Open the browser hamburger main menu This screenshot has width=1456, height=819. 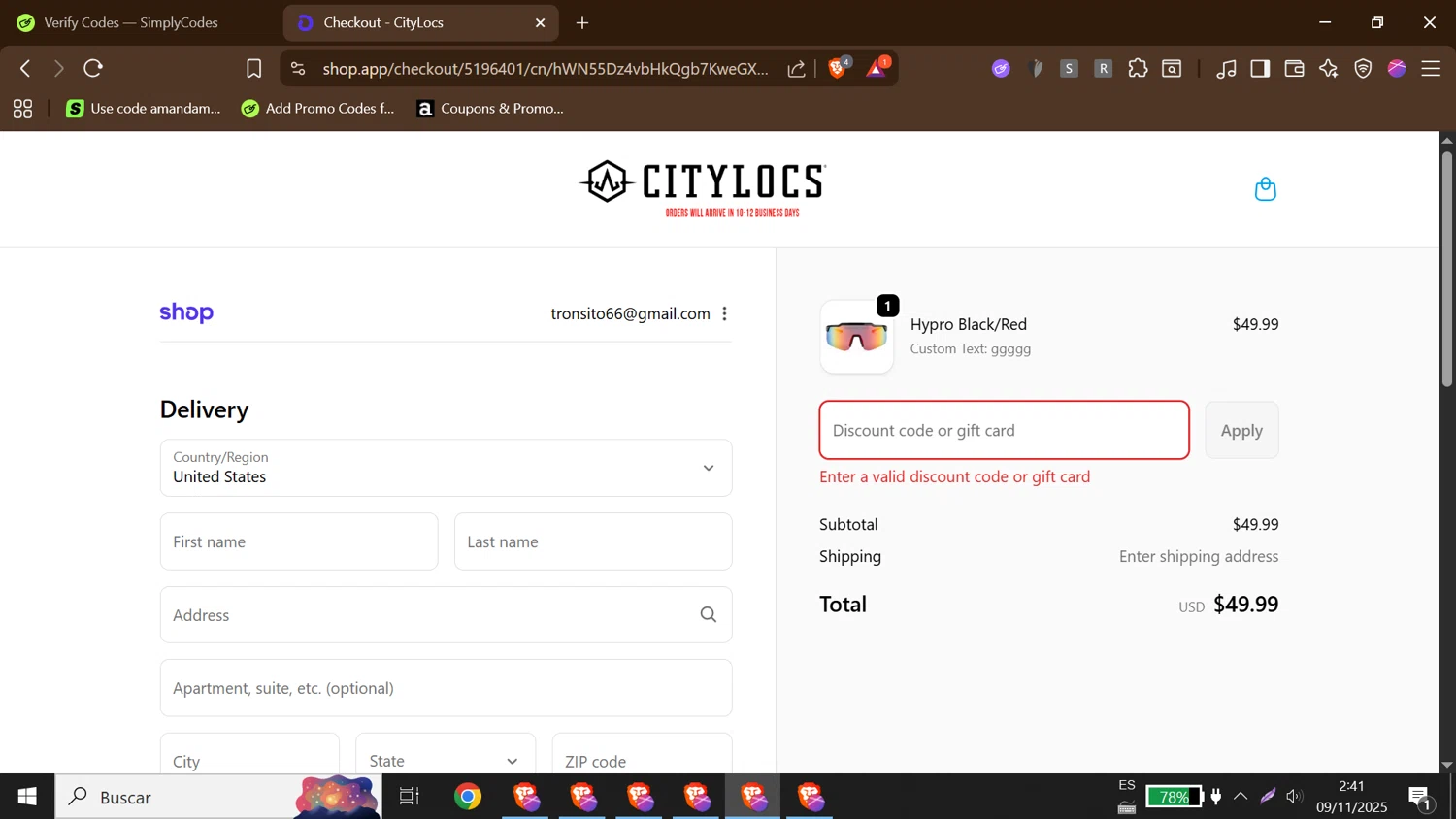pos(1431,68)
